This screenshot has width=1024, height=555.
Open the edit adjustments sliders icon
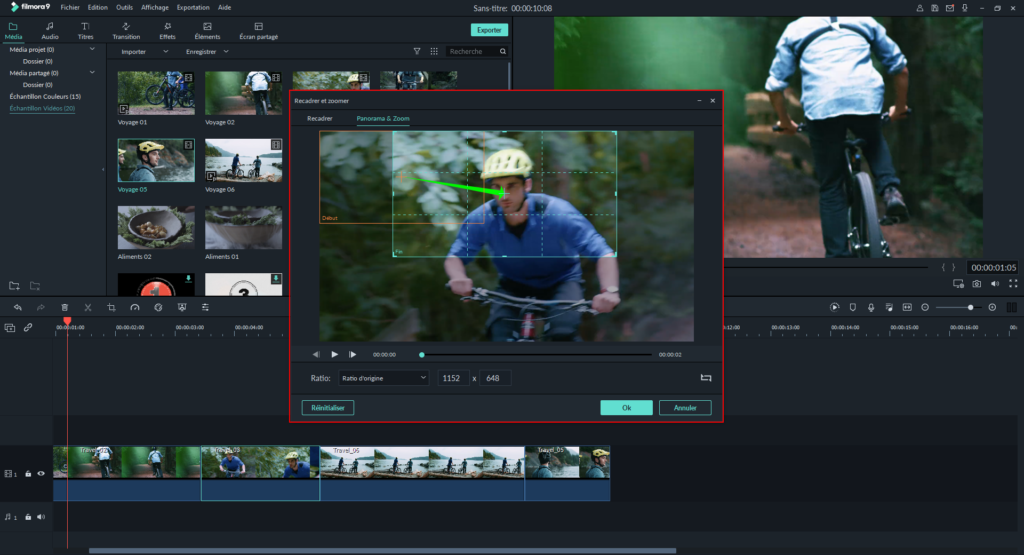pyautogui.click(x=205, y=308)
